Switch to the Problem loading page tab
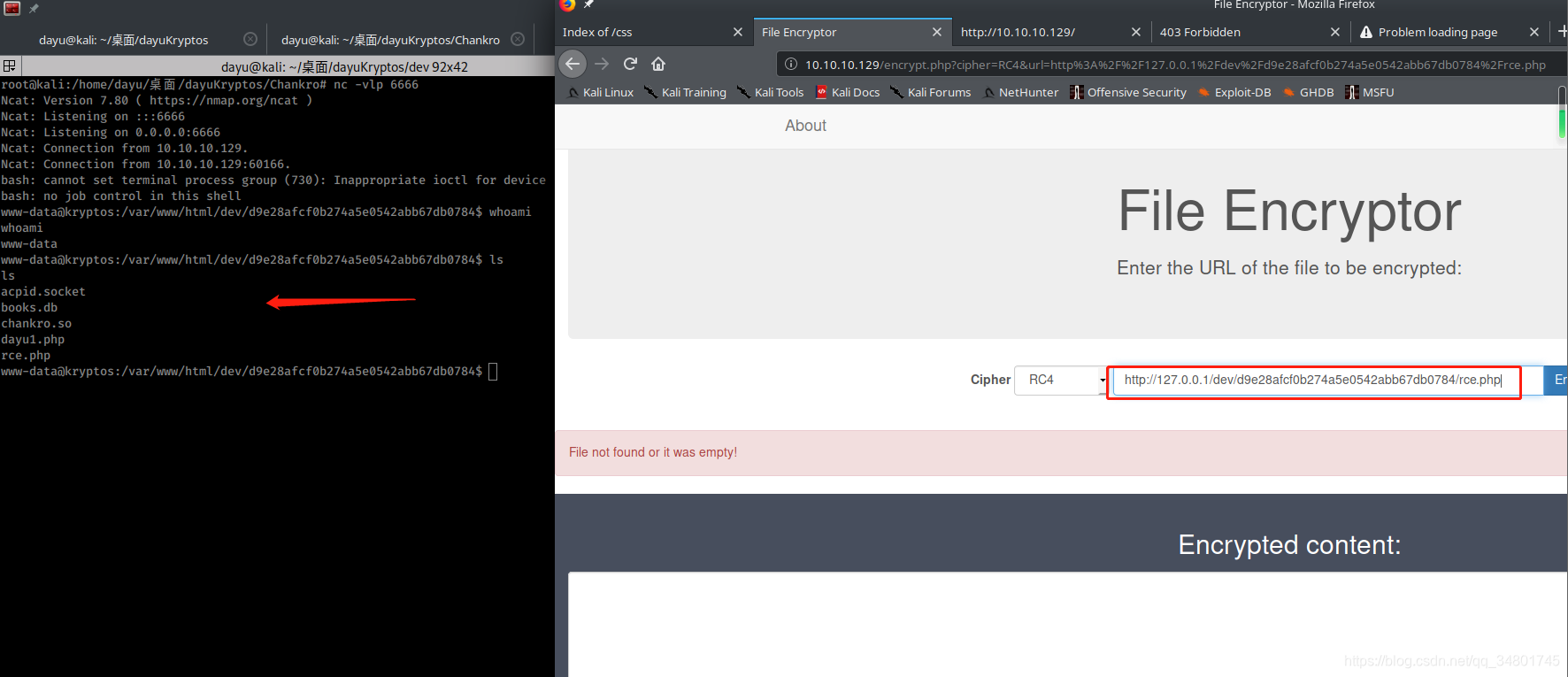 point(1449,32)
